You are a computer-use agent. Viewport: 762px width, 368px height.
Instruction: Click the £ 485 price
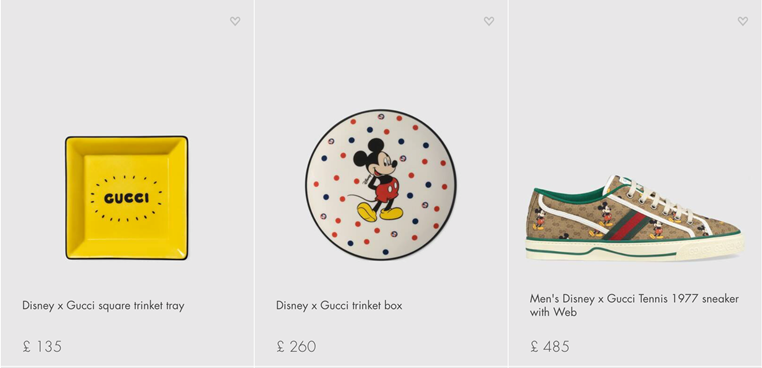(x=550, y=347)
